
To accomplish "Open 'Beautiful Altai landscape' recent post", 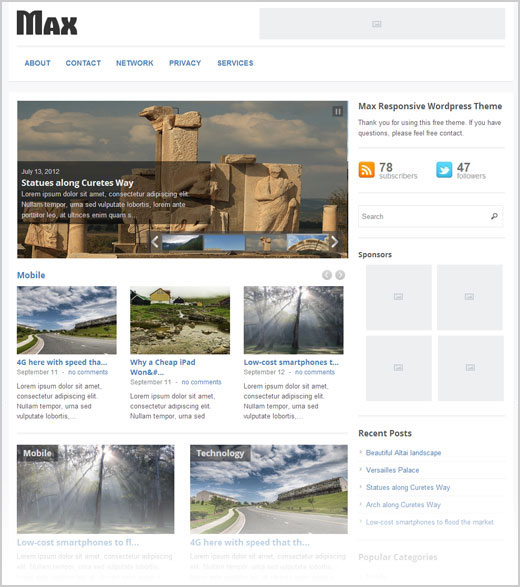I will point(403,453).
